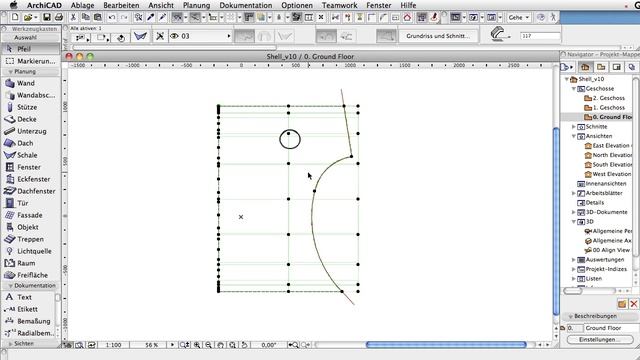This screenshot has height=360, width=640.
Task: Click the zoom out magnifier icon
Action: (x=209, y=345)
